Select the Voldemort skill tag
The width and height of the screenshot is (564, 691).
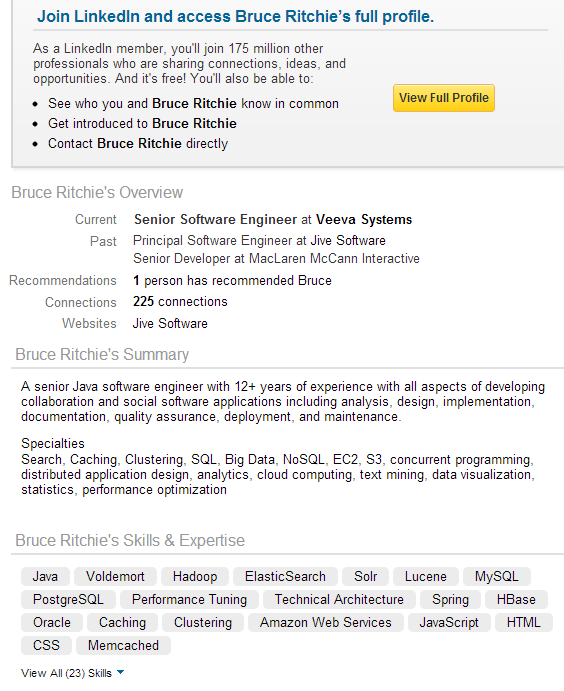(x=115, y=576)
